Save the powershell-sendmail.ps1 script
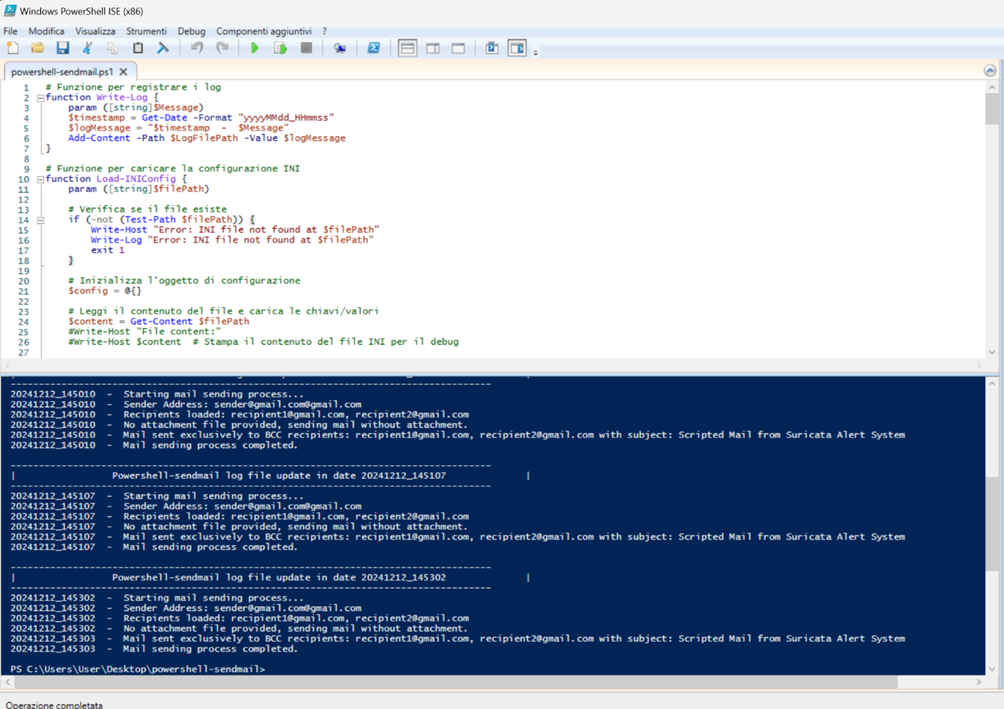 tap(63, 47)
